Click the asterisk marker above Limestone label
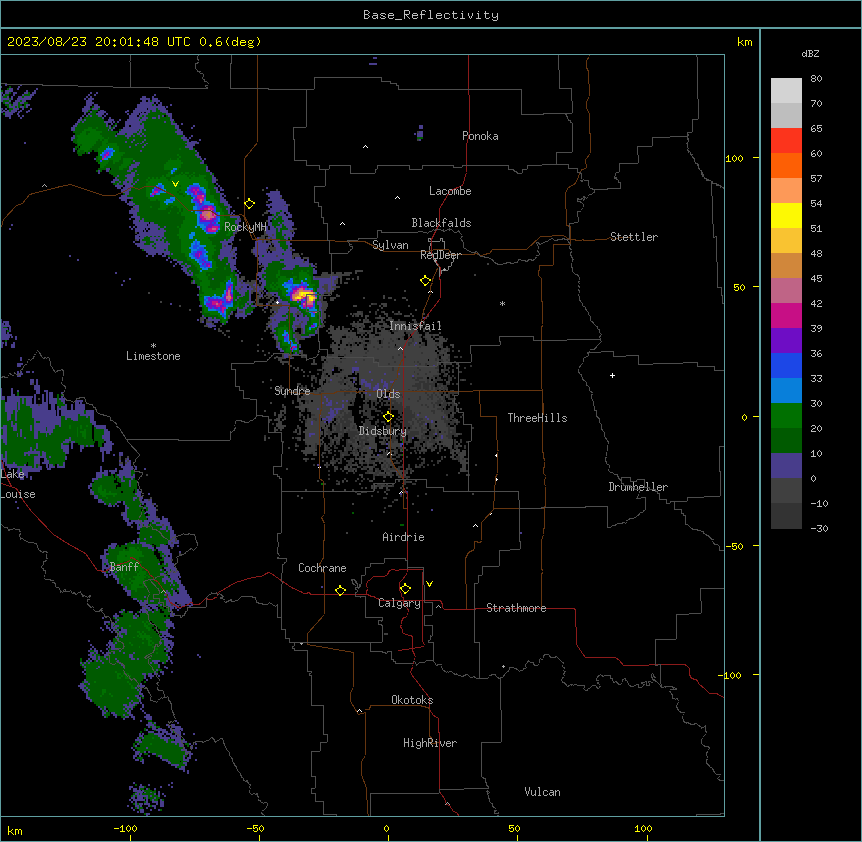Viewport: 862px width, 842px height. [x=153, y=346]
